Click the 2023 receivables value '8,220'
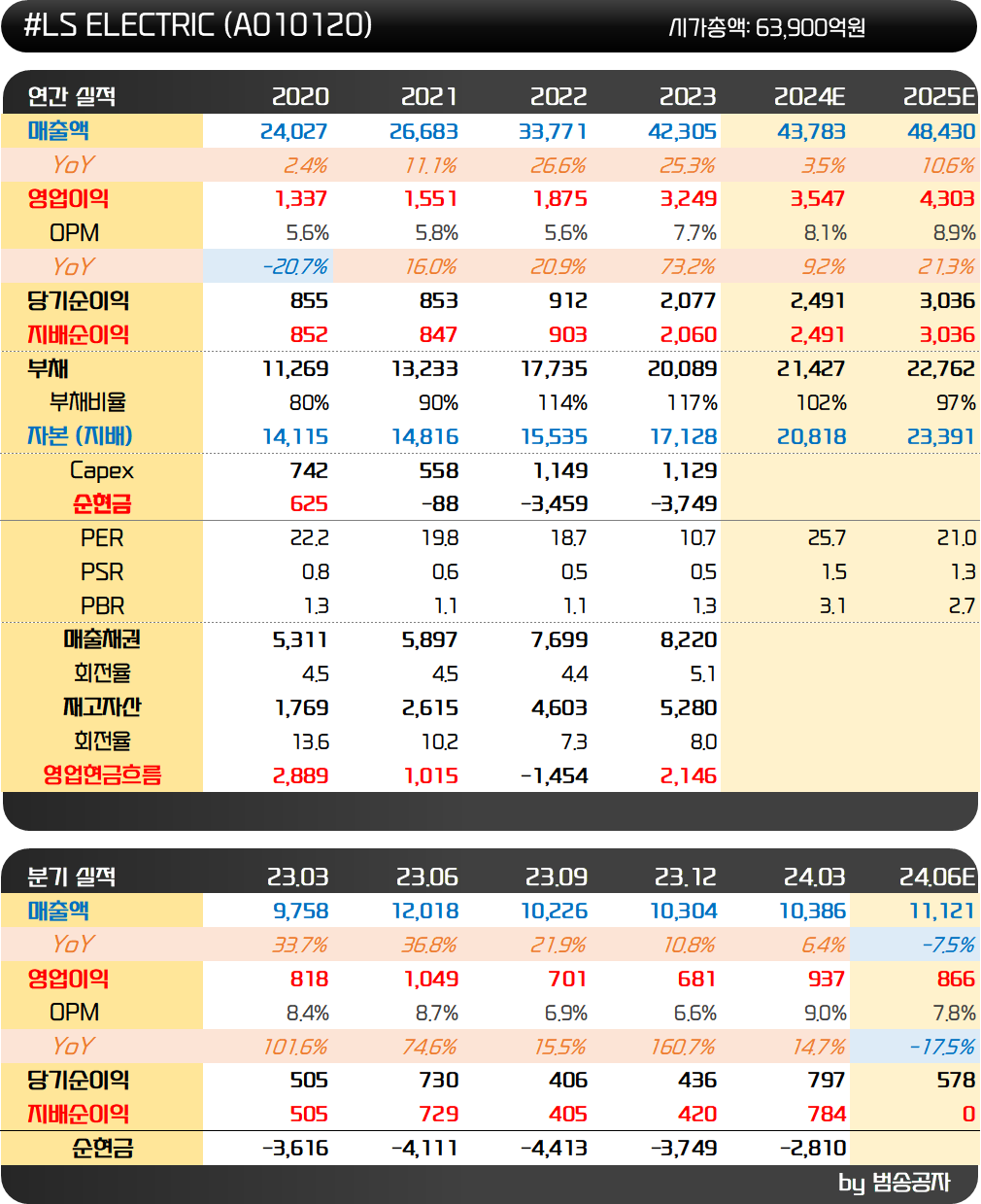The height and width of the screenshot is (1204, 981). (689, 639)
